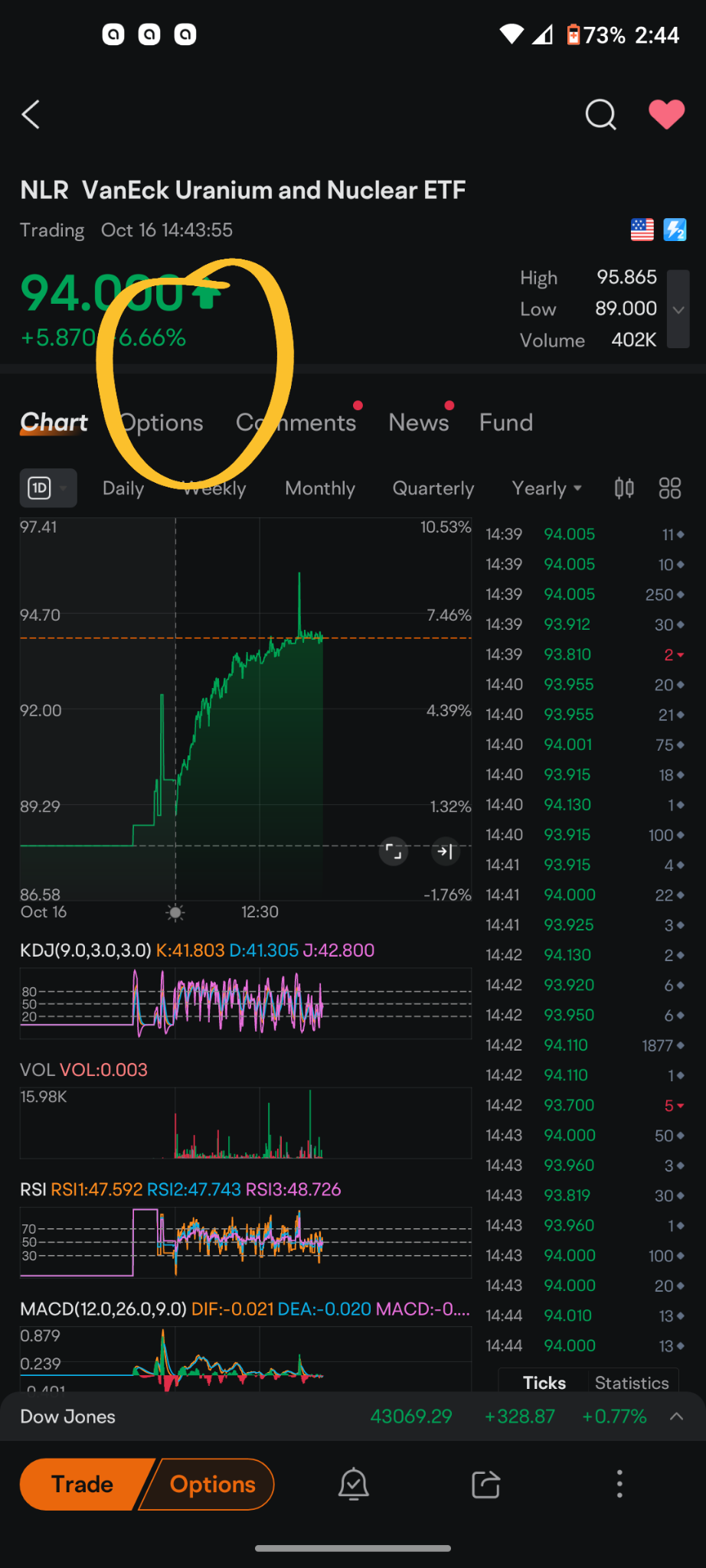
Task: Tap the Dow Jones index name
Action: tap(67, 1416)
